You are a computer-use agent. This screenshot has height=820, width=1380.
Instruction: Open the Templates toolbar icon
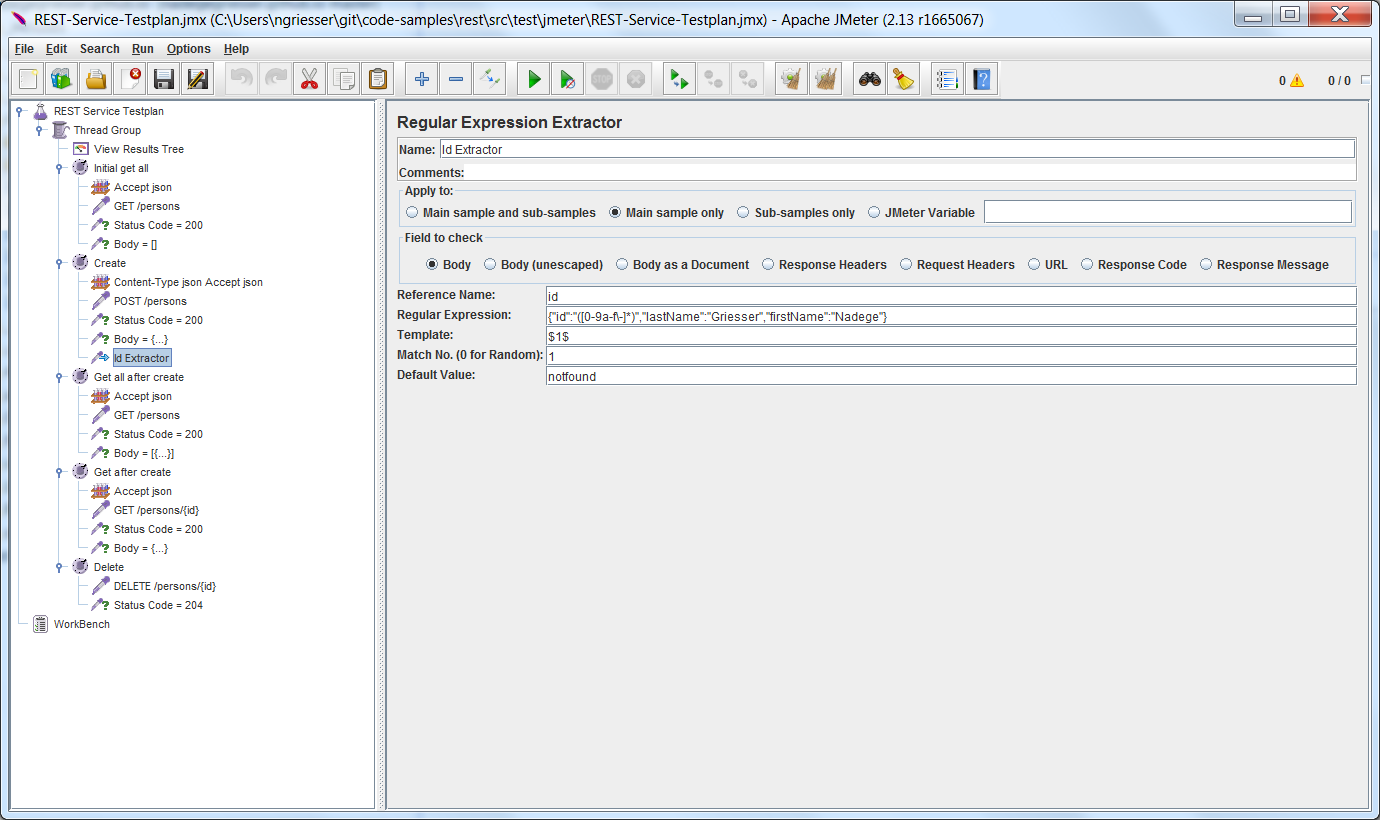coord(62,79)
